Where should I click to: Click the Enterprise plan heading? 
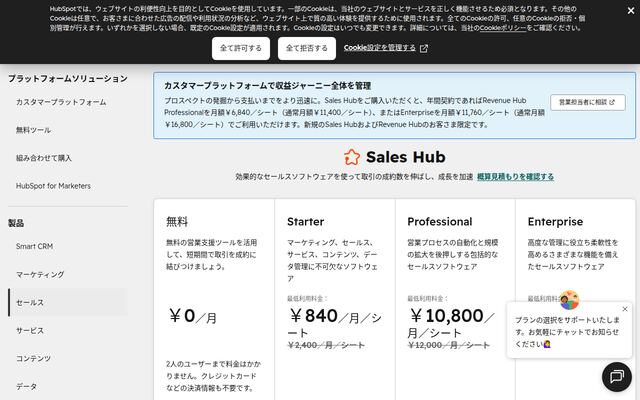tap(555, 222)
